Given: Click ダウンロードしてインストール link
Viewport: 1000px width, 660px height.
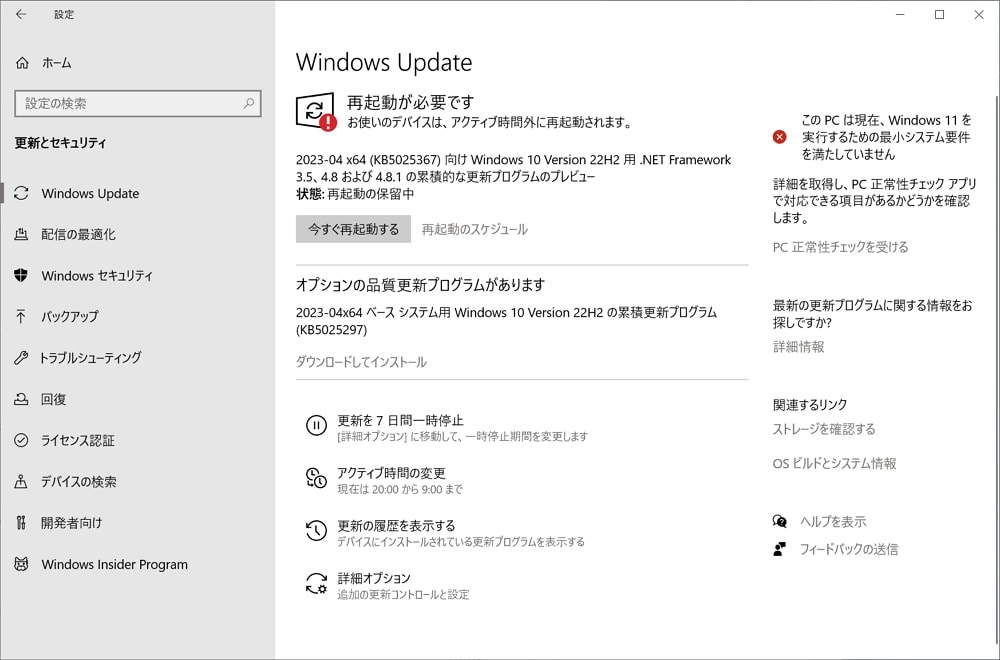Looking at the screenshot, I should pos(361,362).
